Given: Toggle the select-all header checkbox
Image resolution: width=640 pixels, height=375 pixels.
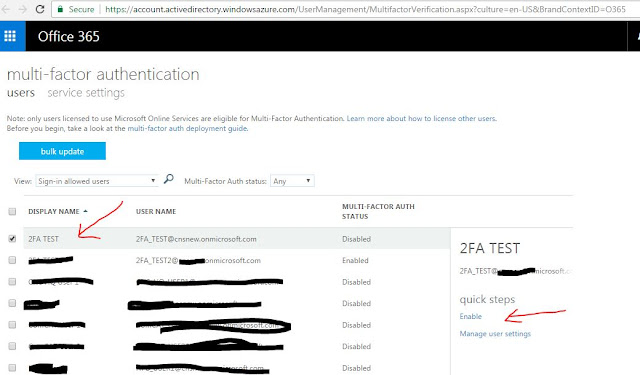Looking at the screenshot, I should pos(12,211).
